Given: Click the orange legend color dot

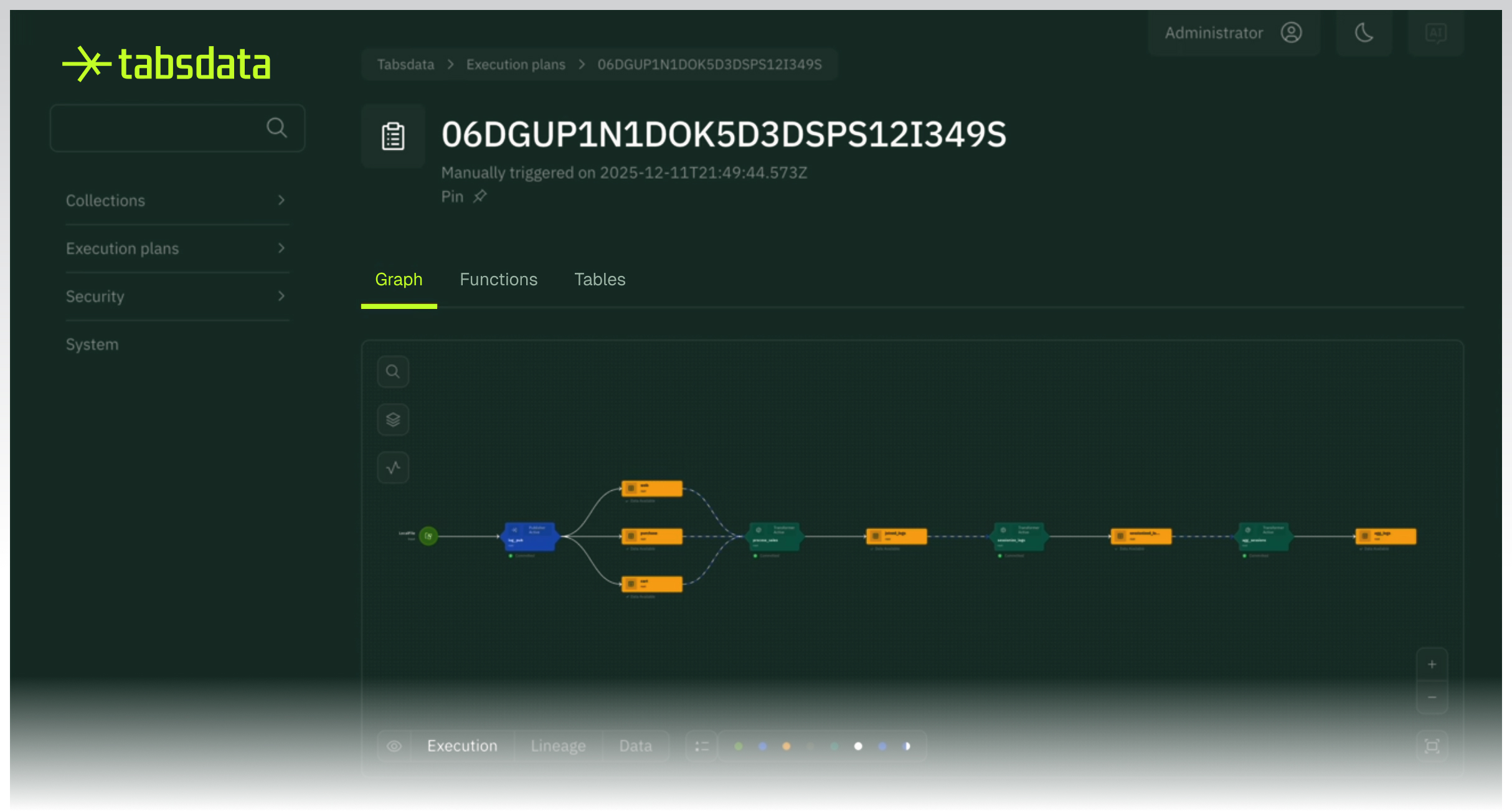Looking at the screenshot, I should point(787,746).
